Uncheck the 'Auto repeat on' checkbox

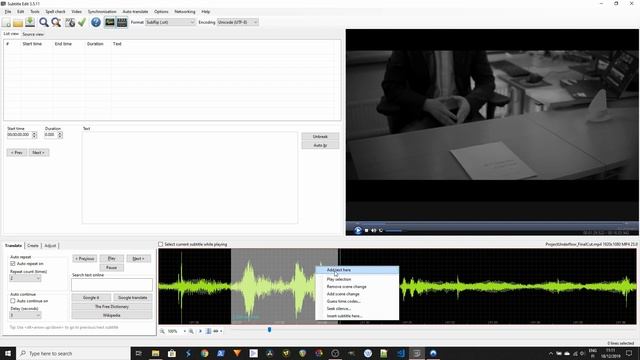coord(13,264)
